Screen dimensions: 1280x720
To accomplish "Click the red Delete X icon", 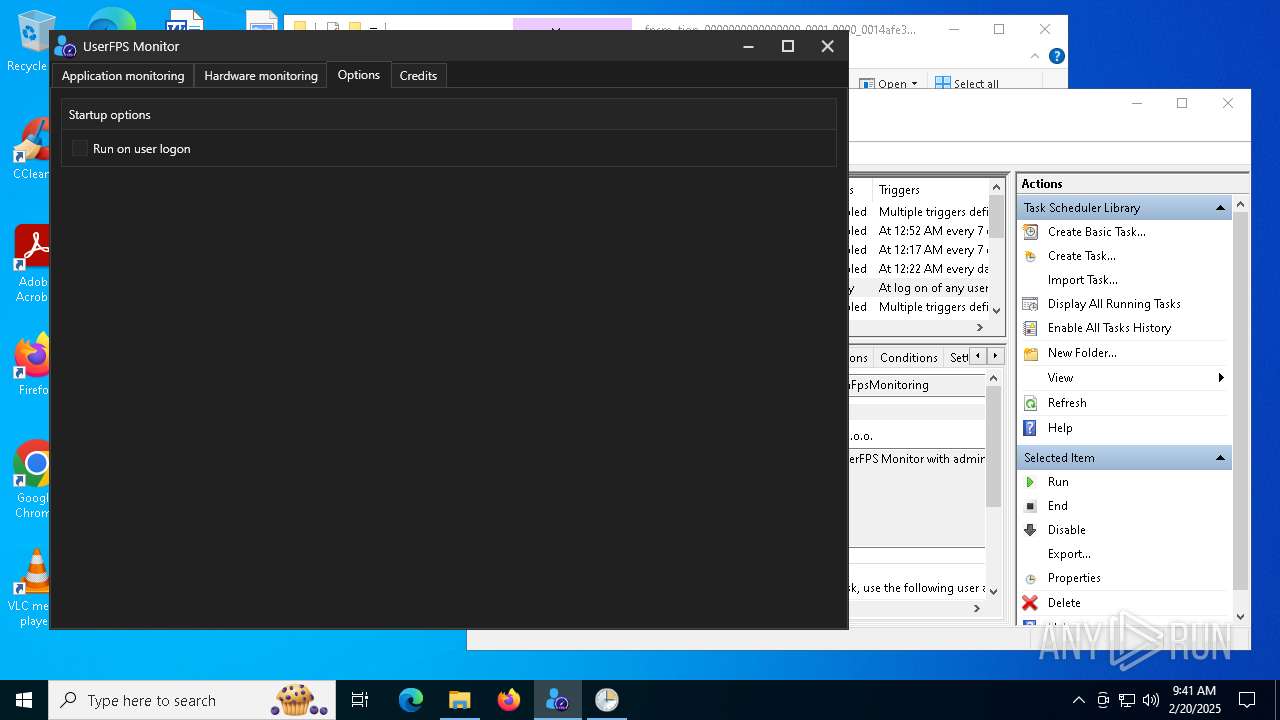I will [1031, 603].
